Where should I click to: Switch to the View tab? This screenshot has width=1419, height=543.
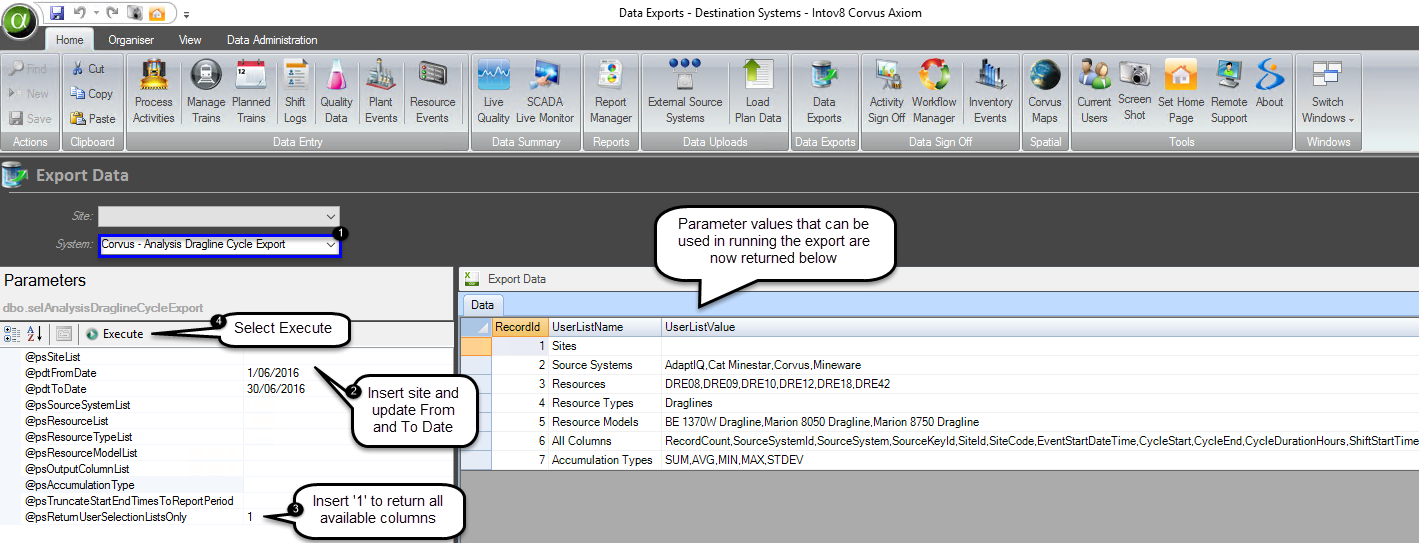tap(190, 40)
